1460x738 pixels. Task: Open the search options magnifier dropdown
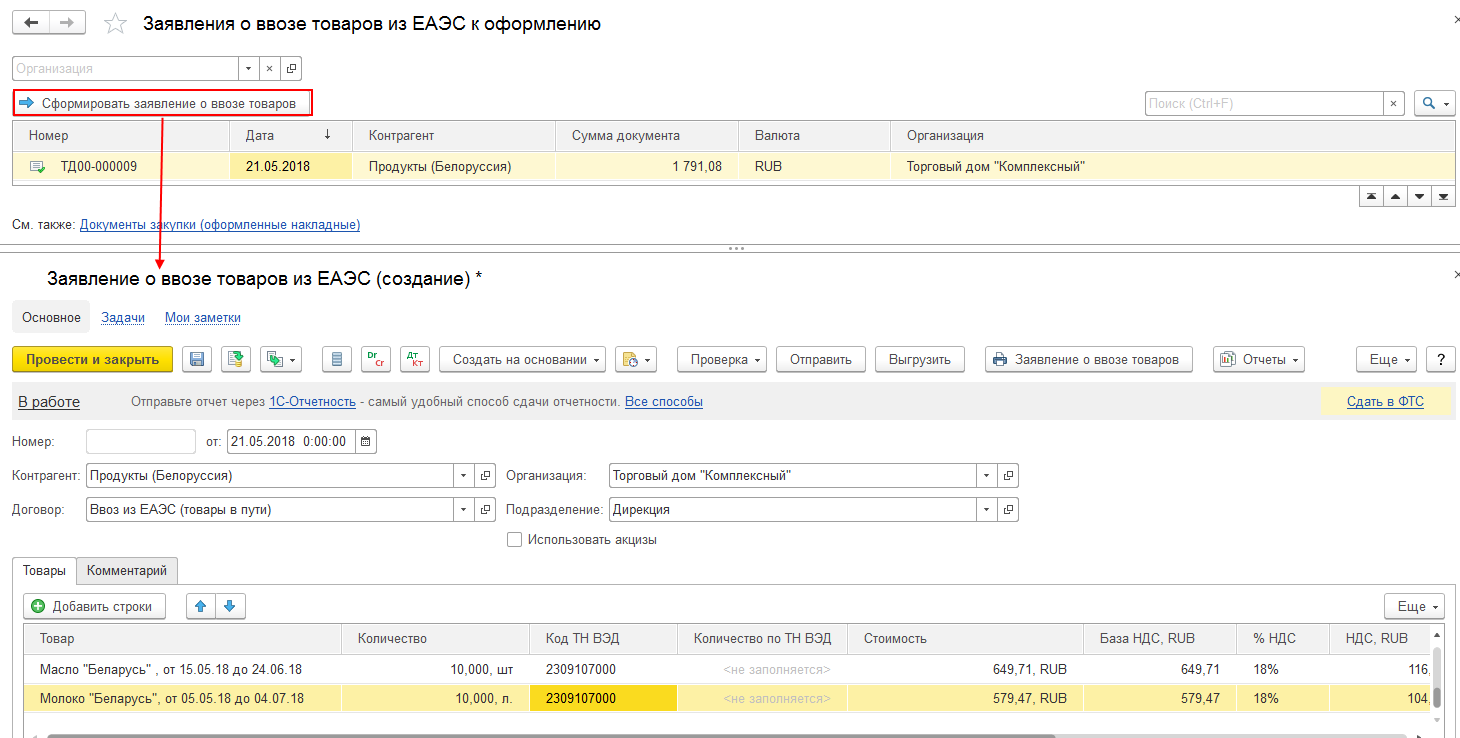coord(1435,103)
